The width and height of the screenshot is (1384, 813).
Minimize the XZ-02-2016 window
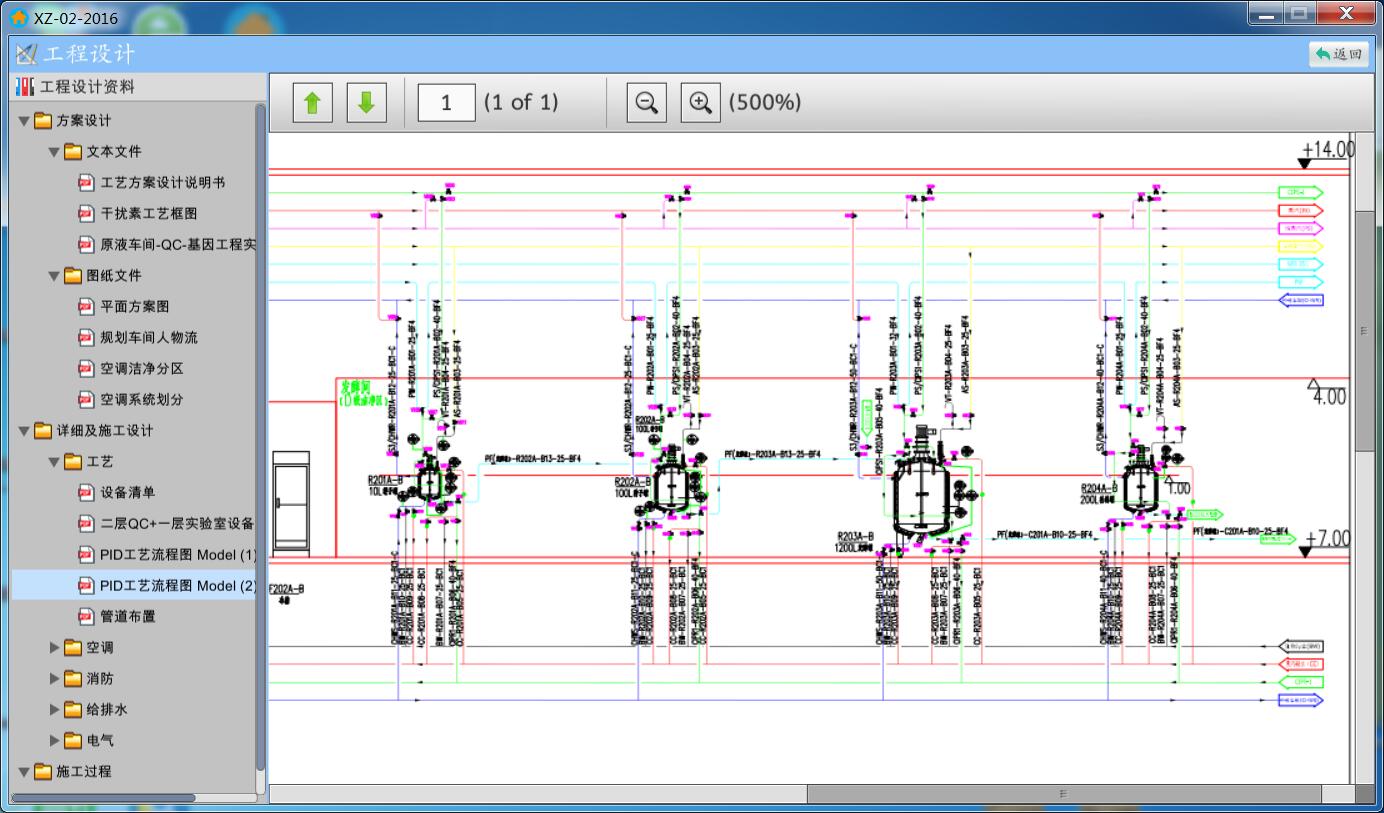click(1265, 14)
